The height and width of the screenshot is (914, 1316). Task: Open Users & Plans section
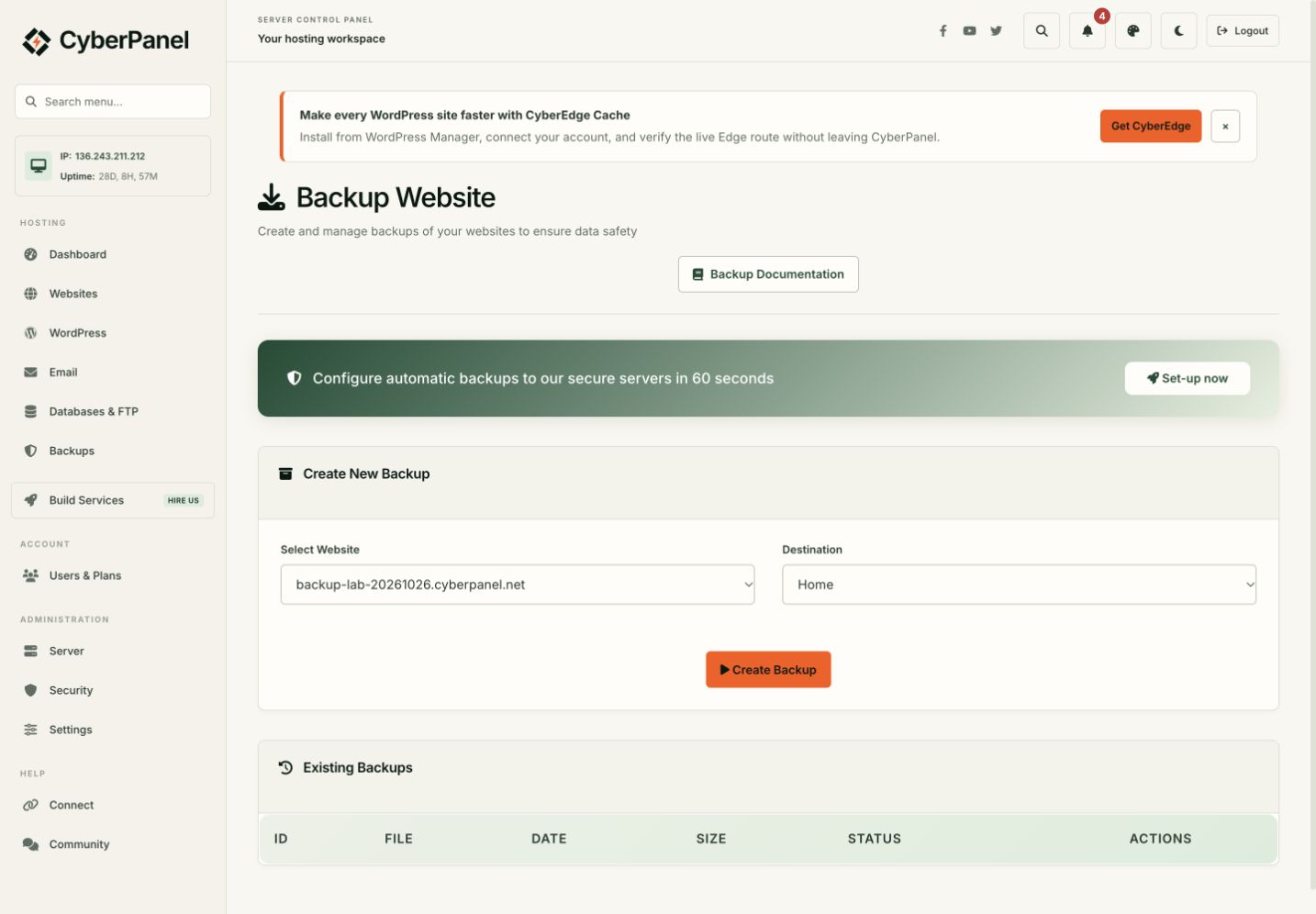(113, 575)
